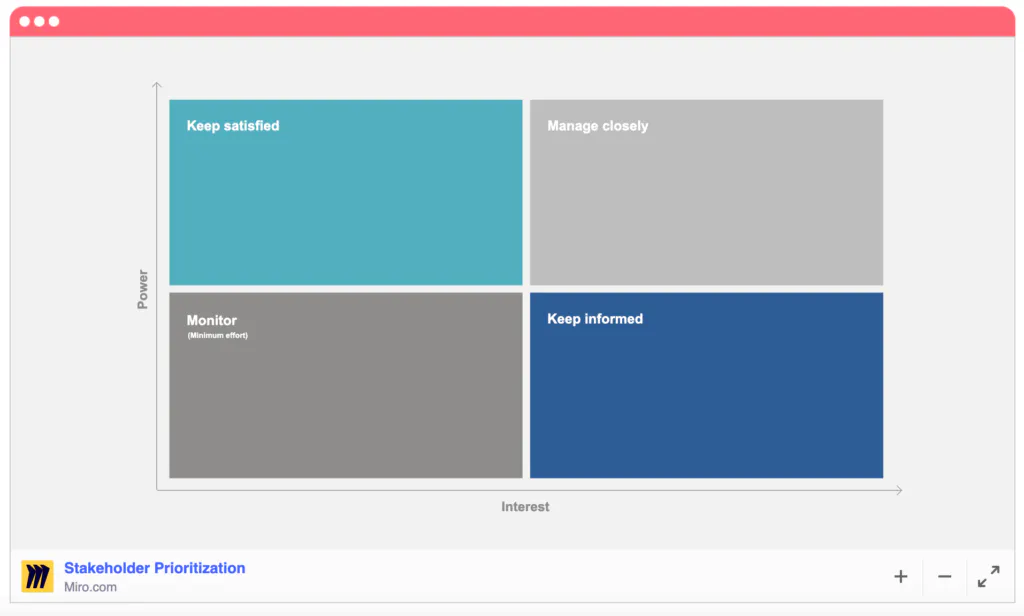Select the Manage closely heading
The height and width of the screenshot is (616, 1024).
[597, 126]
